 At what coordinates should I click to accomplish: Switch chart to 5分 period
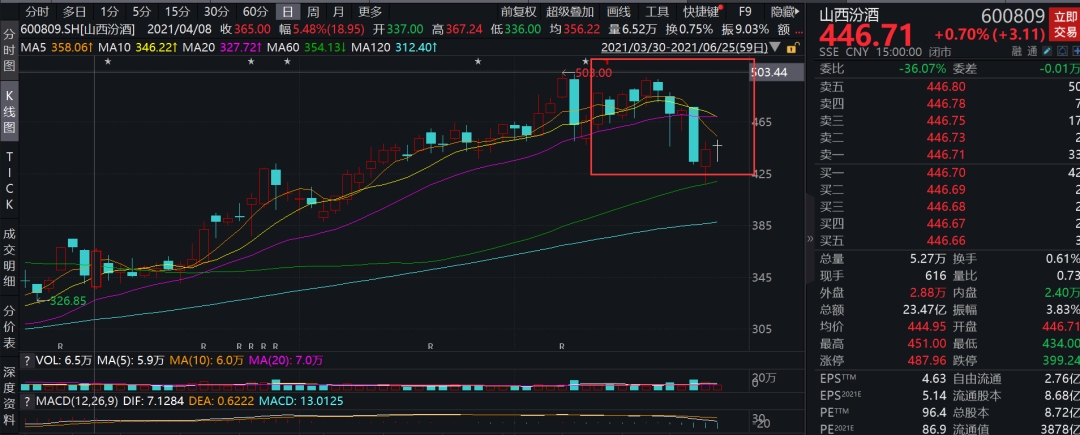click(141, 11)
